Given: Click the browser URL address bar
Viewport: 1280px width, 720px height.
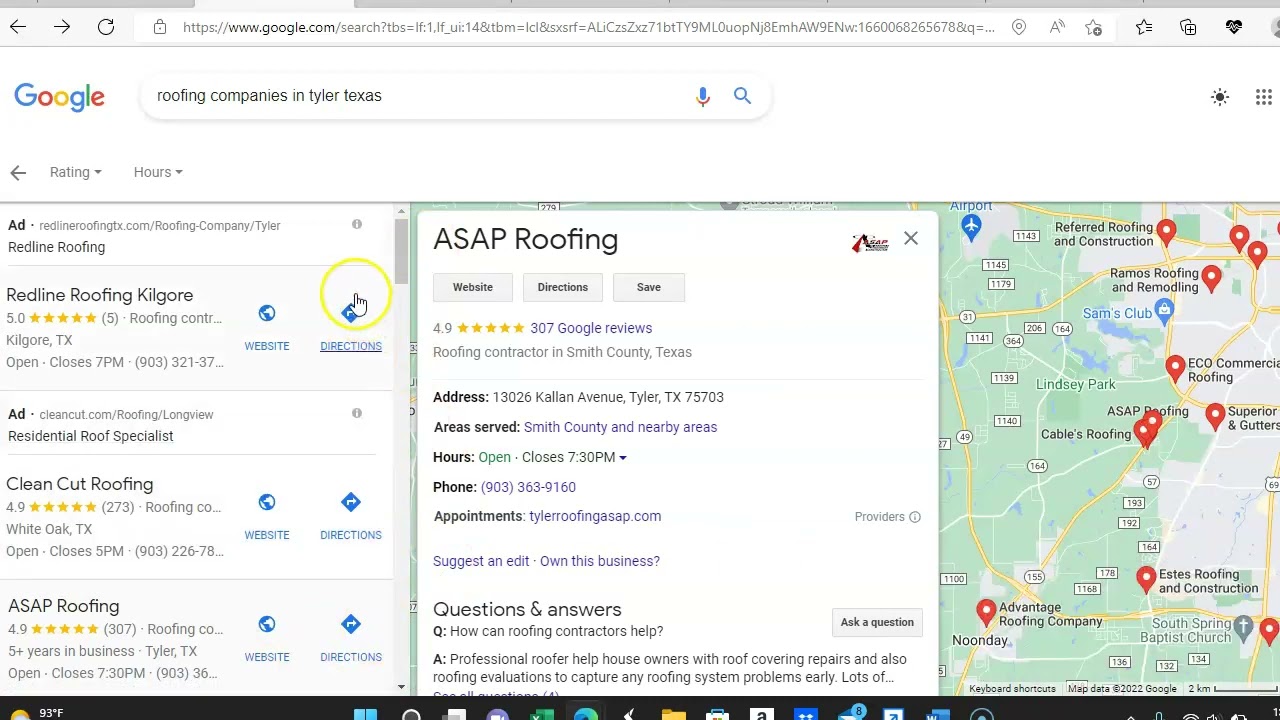Looking at the screenshot, I should [588, 27].
